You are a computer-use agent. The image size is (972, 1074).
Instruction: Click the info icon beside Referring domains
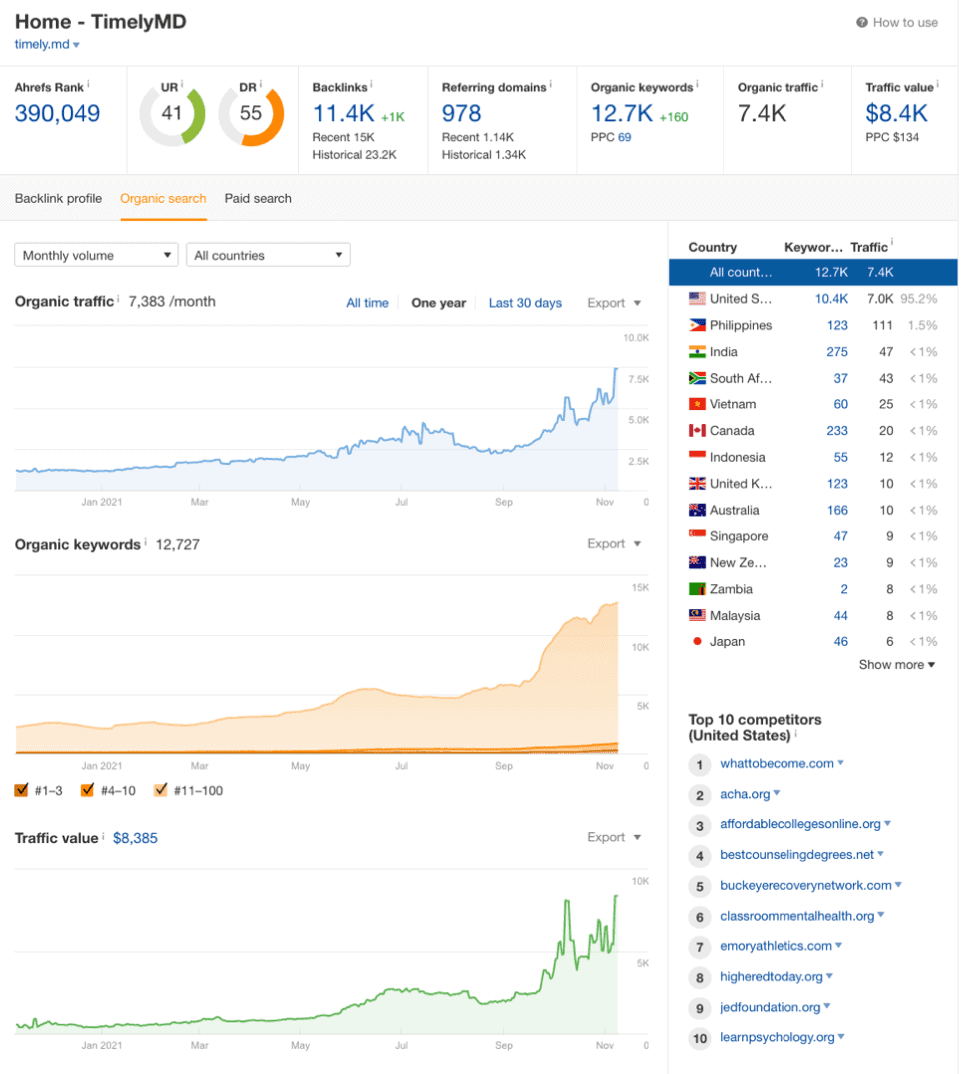pyautogui.click(x=551, y=84)
